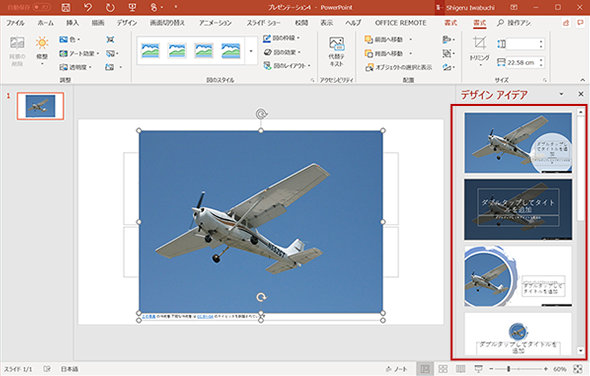Click the rotation handle above picture
590x376 pixels.
[261, 114]
